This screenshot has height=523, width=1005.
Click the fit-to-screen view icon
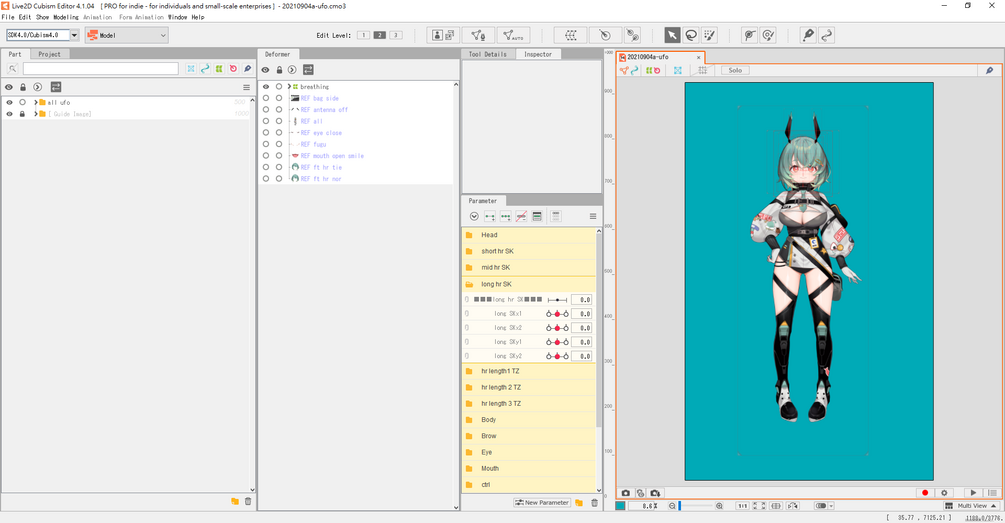(x=759, y=506)
